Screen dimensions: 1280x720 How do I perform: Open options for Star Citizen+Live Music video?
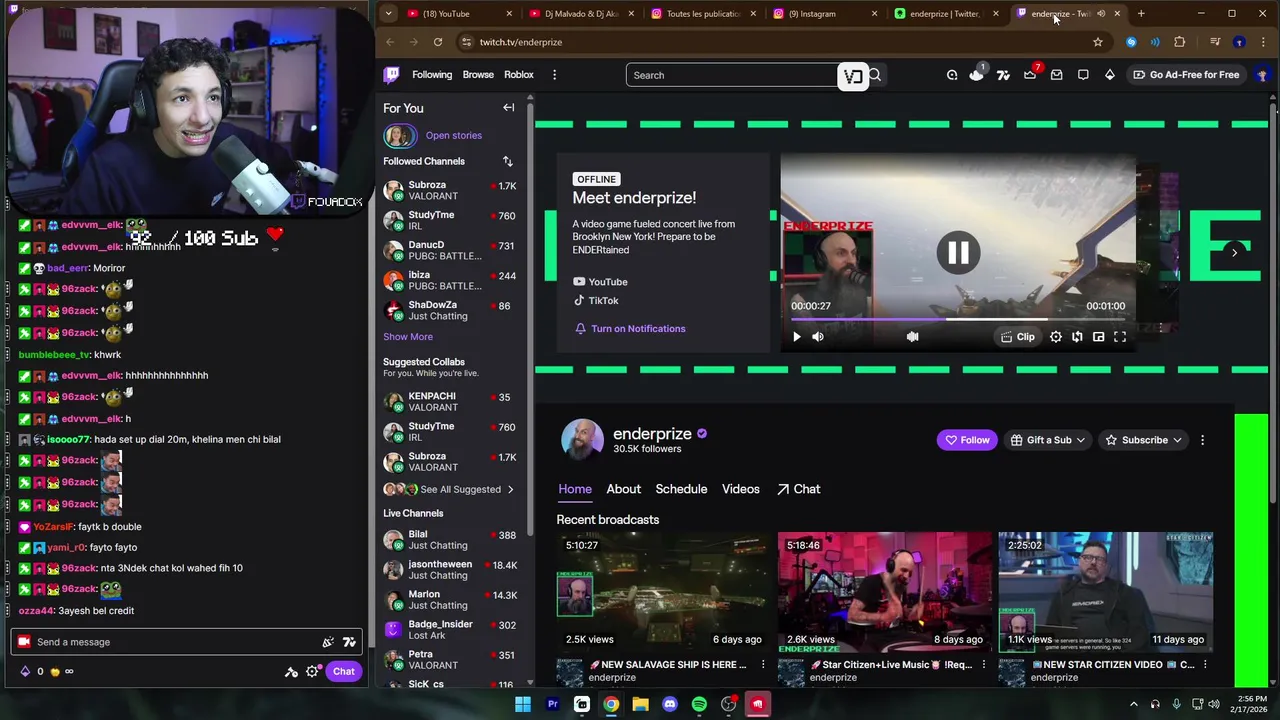click(983, 665)
